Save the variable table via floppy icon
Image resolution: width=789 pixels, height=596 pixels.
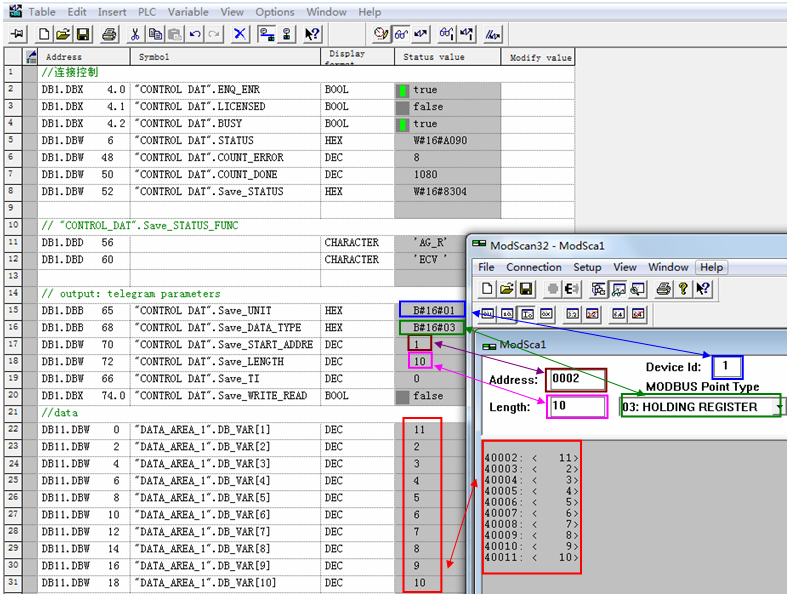[83, 34]
